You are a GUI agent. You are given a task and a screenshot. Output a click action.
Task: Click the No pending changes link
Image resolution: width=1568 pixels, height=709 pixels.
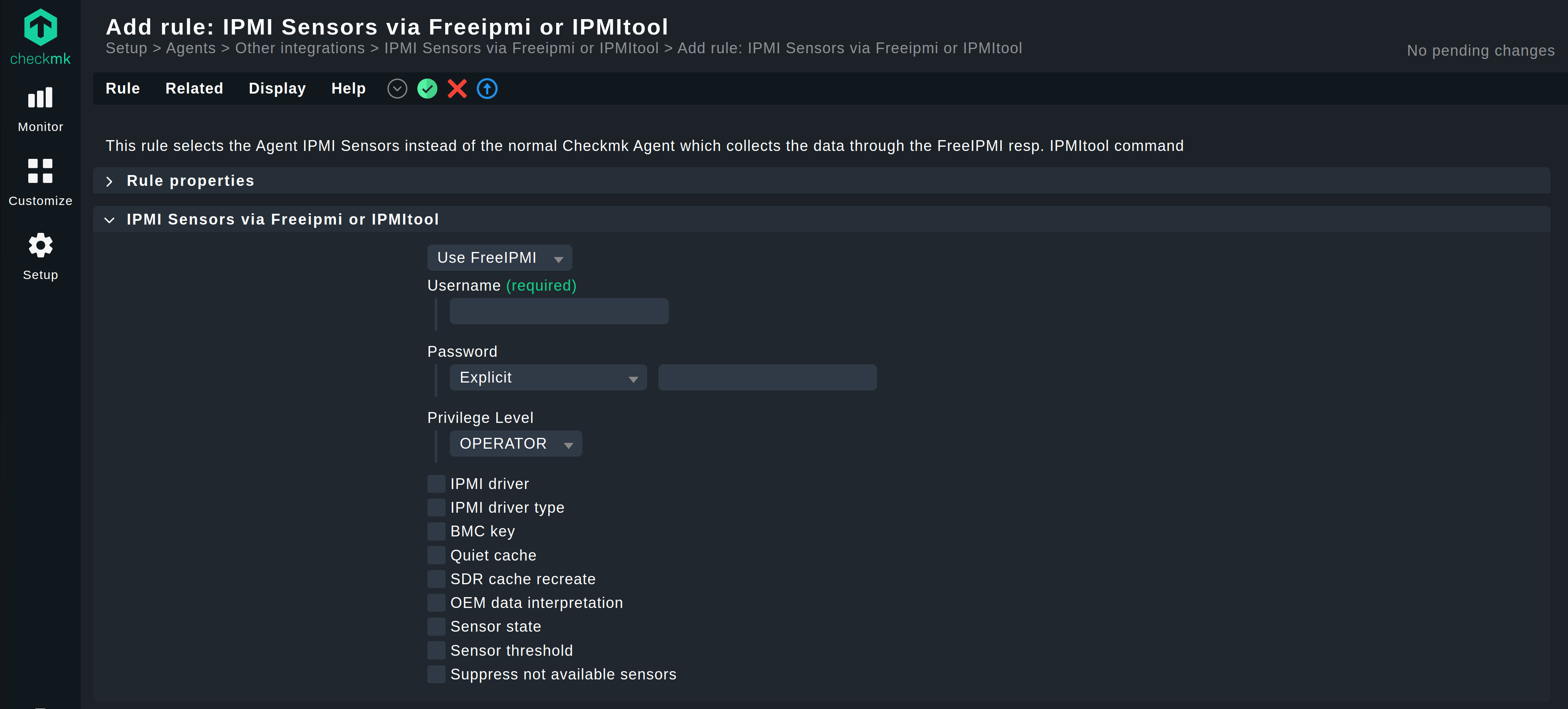(x=1480, y=51)
